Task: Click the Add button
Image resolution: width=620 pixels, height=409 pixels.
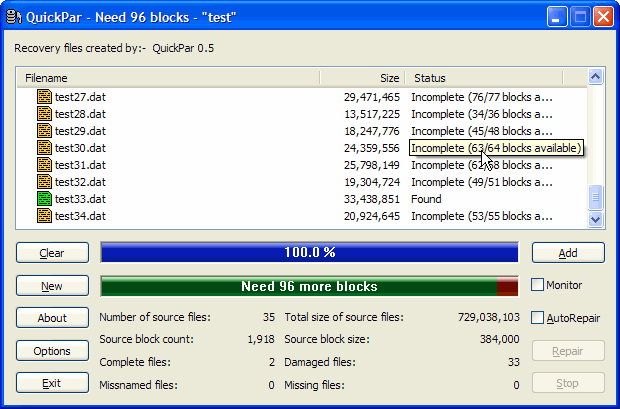Action: 568,253
